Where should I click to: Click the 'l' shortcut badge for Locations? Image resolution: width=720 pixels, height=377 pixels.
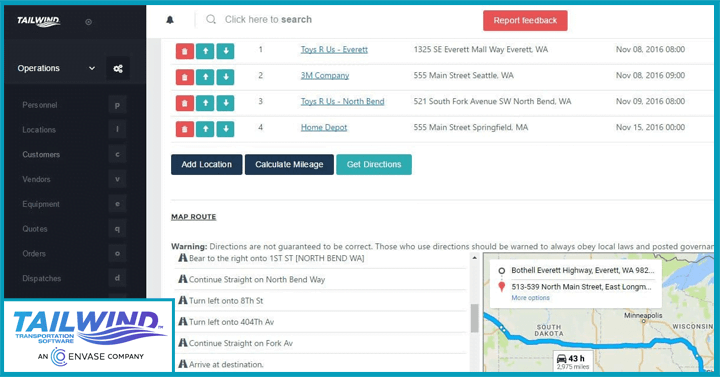(117, 130)
